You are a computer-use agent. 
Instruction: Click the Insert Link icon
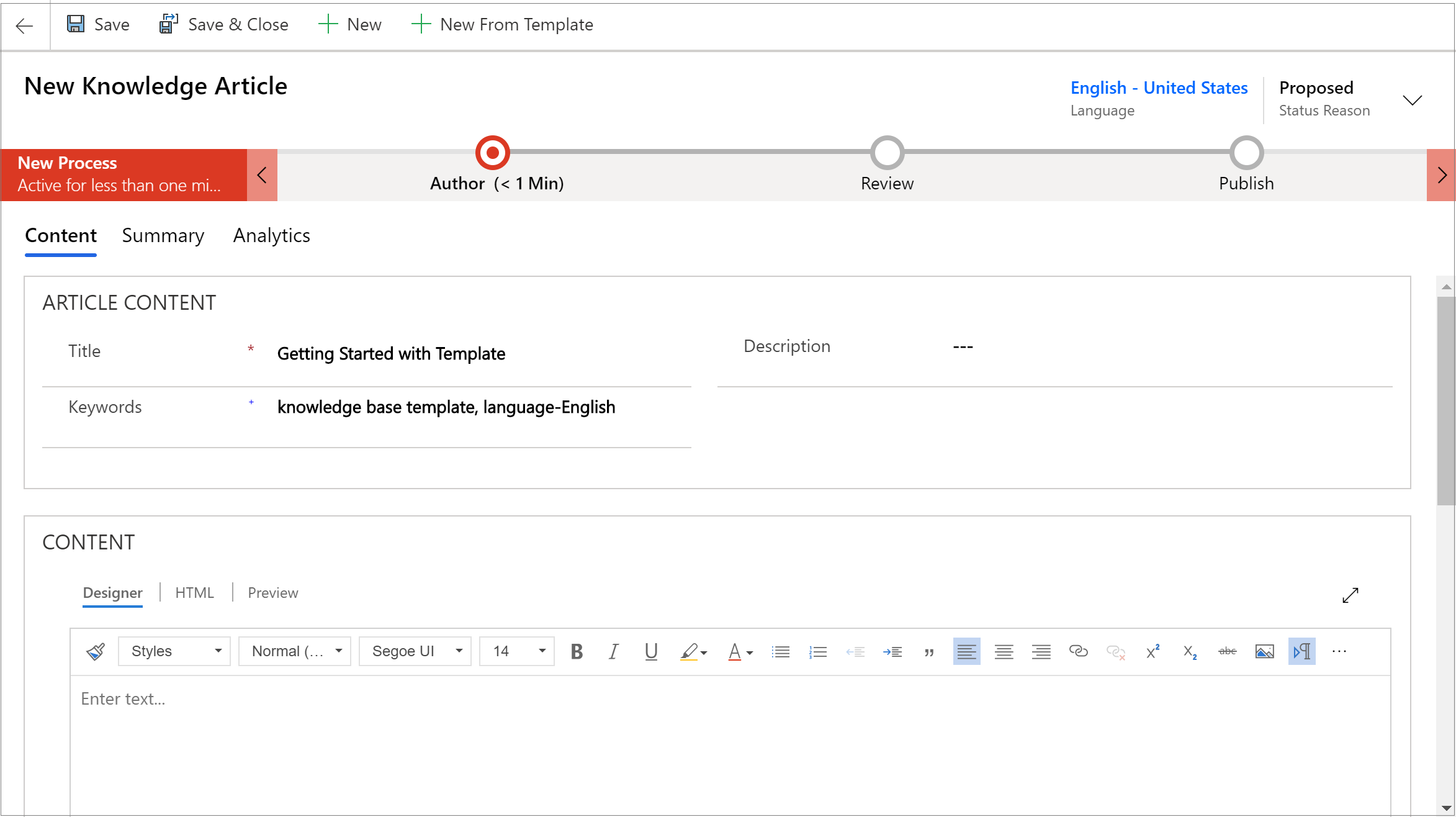point(1078,652)
